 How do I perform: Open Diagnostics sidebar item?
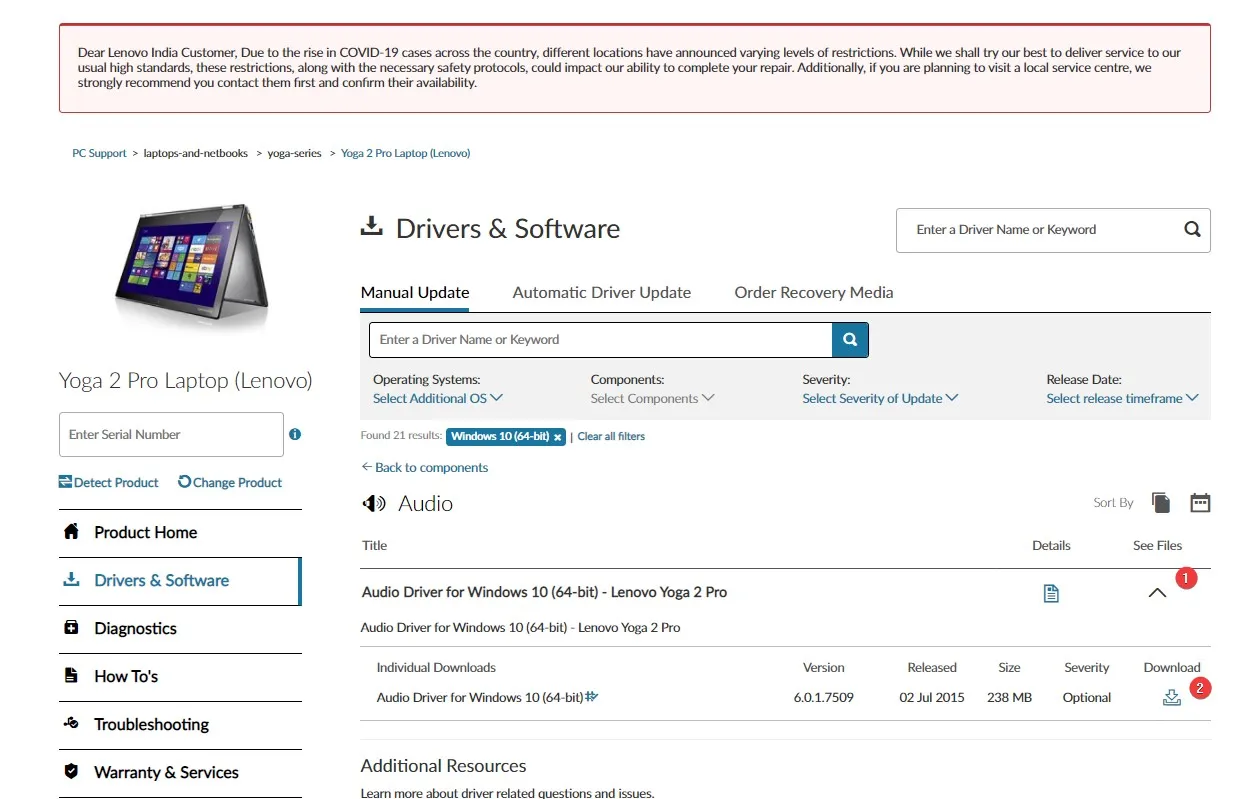pos(180,629)
